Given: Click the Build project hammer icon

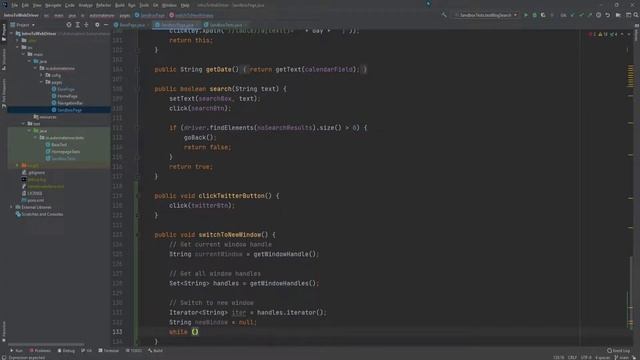Looking at the screenshot, I should [444, 15].
